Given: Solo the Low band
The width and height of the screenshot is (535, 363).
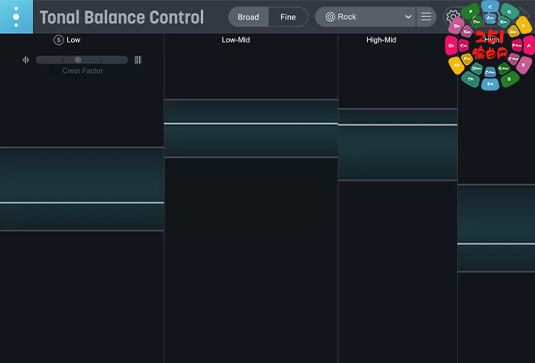Looking at the screenshot, I should (x=58, y=40).
